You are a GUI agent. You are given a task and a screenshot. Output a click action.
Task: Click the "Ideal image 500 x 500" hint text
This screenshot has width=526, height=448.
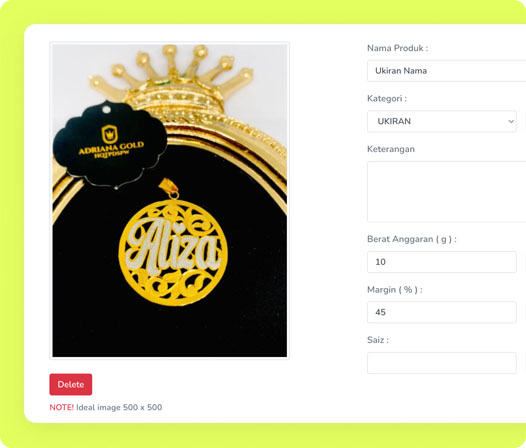(x=119, y=407)
